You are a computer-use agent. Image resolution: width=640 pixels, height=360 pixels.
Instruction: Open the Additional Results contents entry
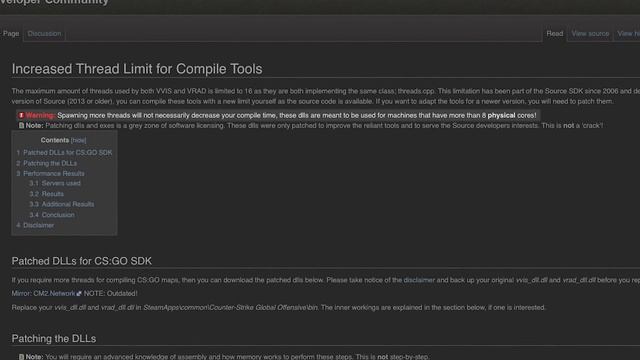[x=62, y=204]
